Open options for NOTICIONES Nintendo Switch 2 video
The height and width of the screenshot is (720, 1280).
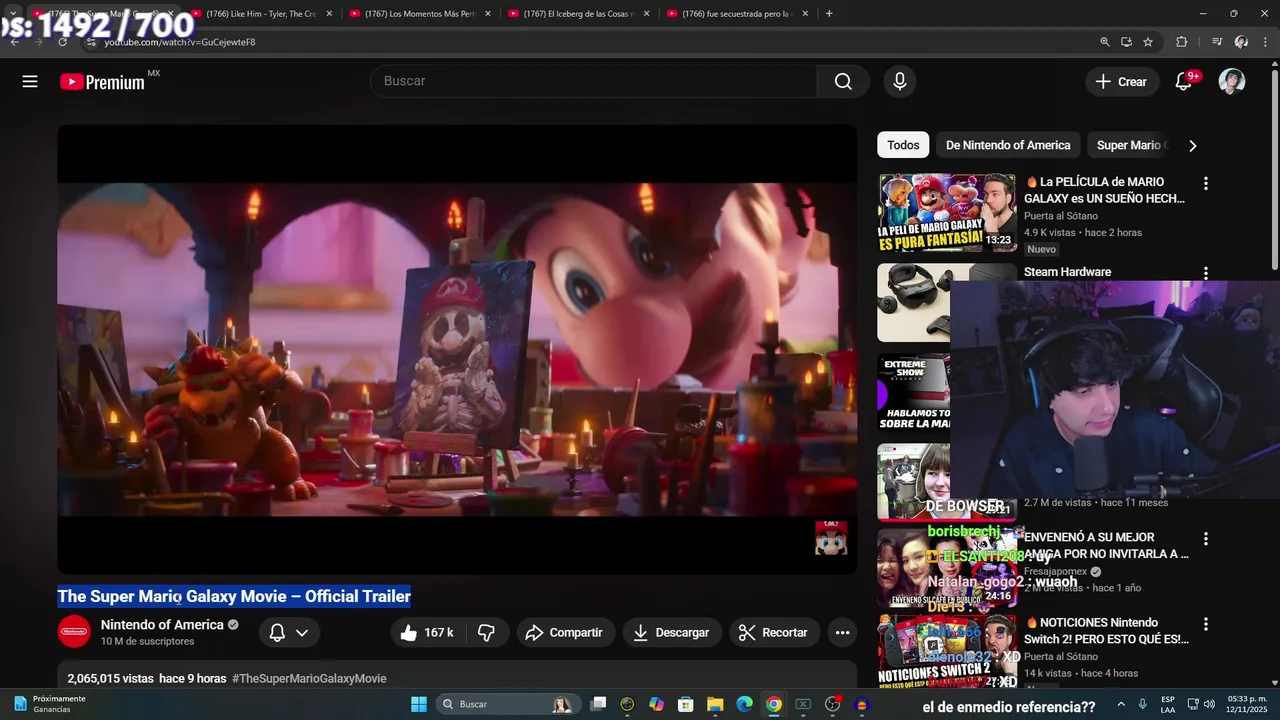pos(1205,624)
